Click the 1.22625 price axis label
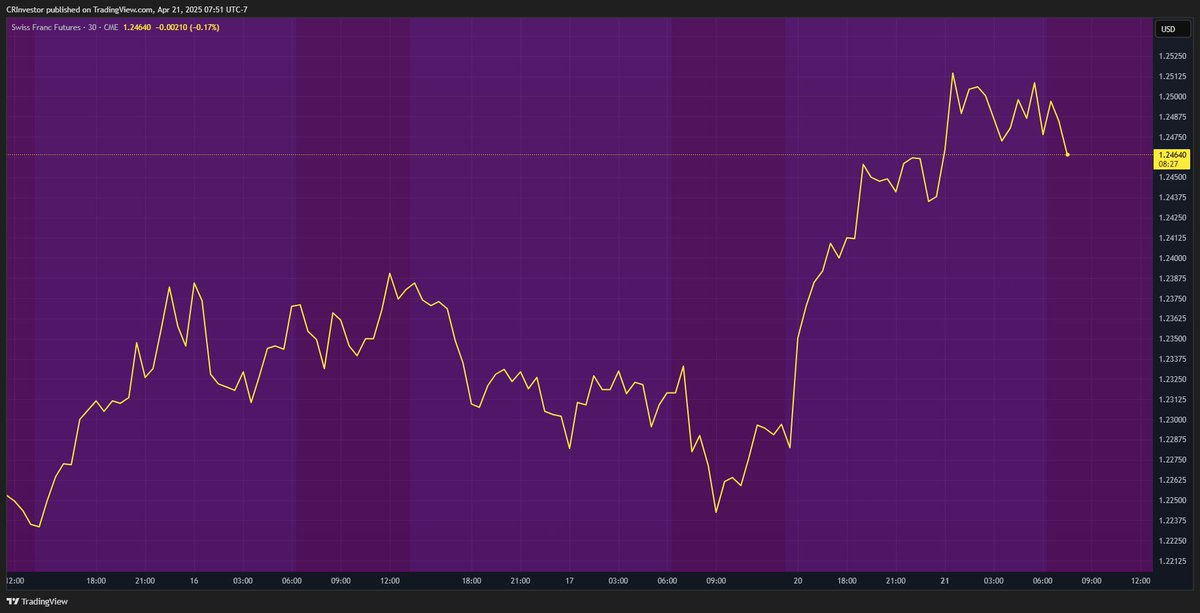Image resolution: width=1200 pixels, height=613 pixels. coord(1172,481)
